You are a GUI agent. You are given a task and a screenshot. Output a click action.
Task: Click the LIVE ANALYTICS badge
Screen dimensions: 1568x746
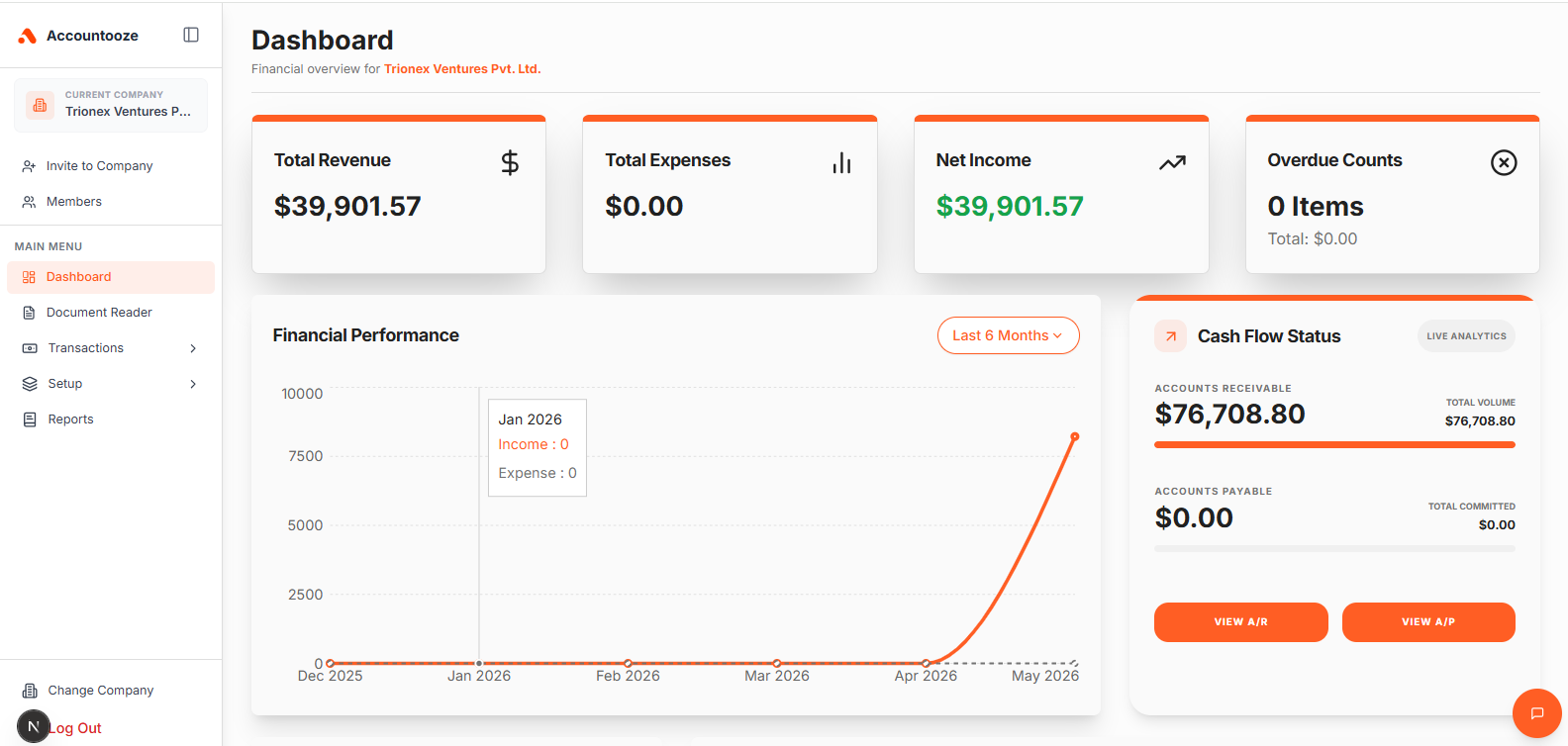point(1466,336)
